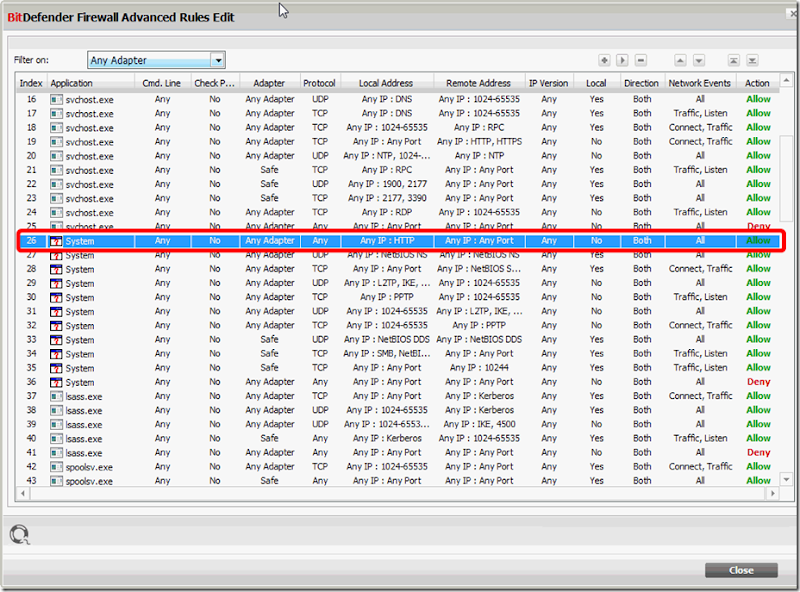Move selected rule to top of list
Image resolution: width=800 pixels, height=592 pixels.
click(x=733, y=60)
